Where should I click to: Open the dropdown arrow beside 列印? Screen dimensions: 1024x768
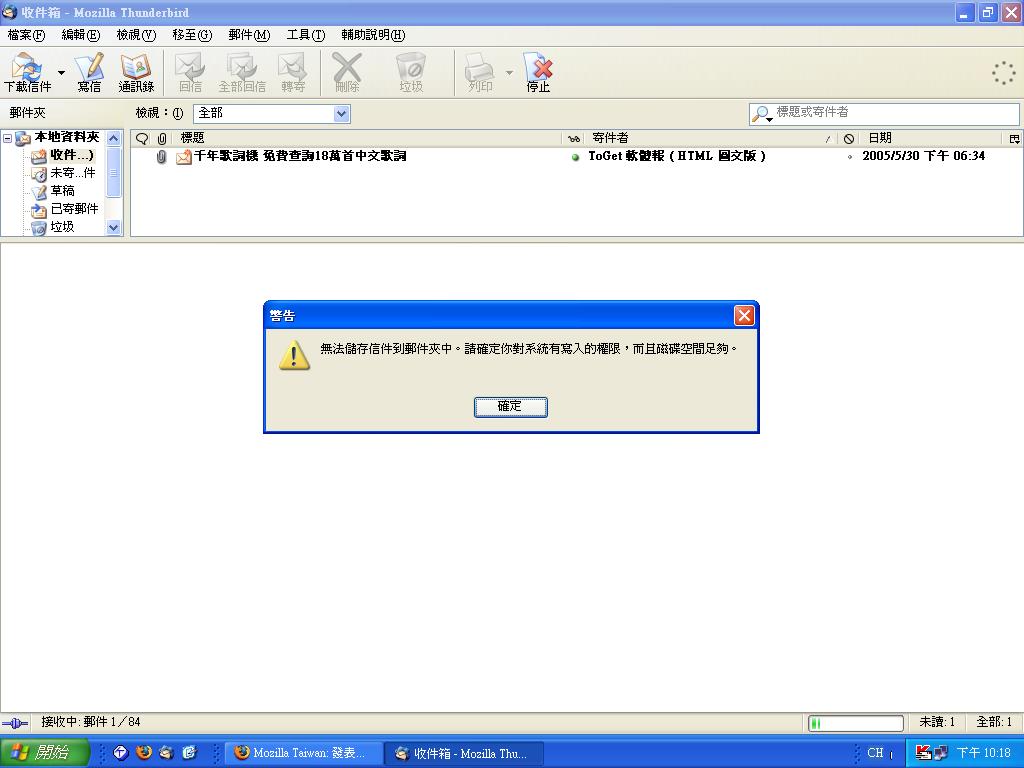tap(509, 72)
